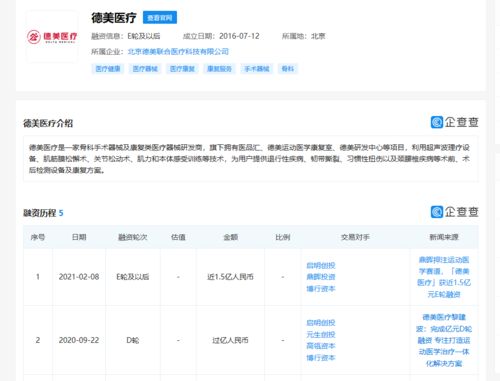Click the 日期 column header
This screenshot has height=381, width=500.
[x=79, y=237]
